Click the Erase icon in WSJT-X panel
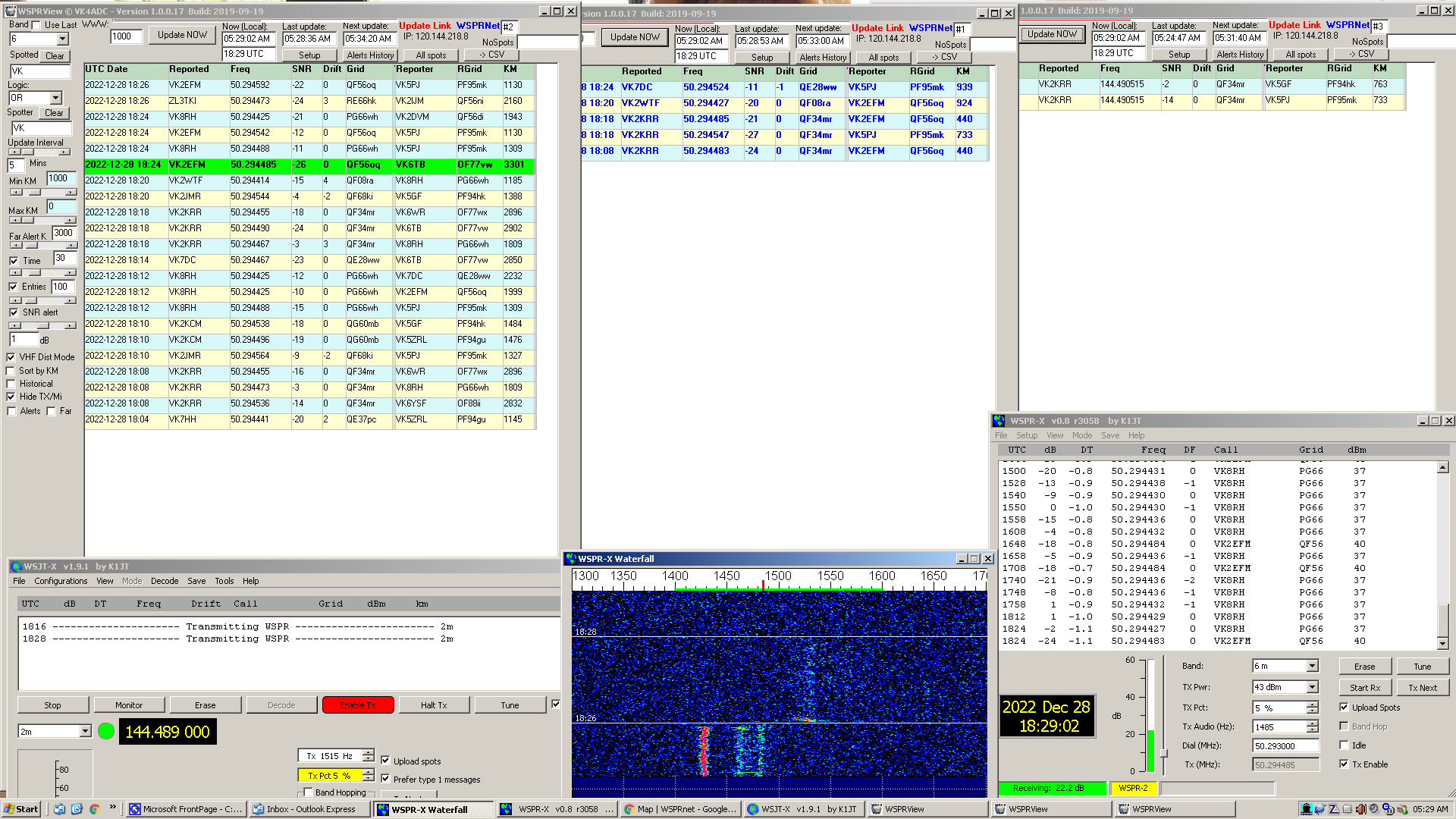The width and height of the screenshot is (1456, 819). point(204,705)
